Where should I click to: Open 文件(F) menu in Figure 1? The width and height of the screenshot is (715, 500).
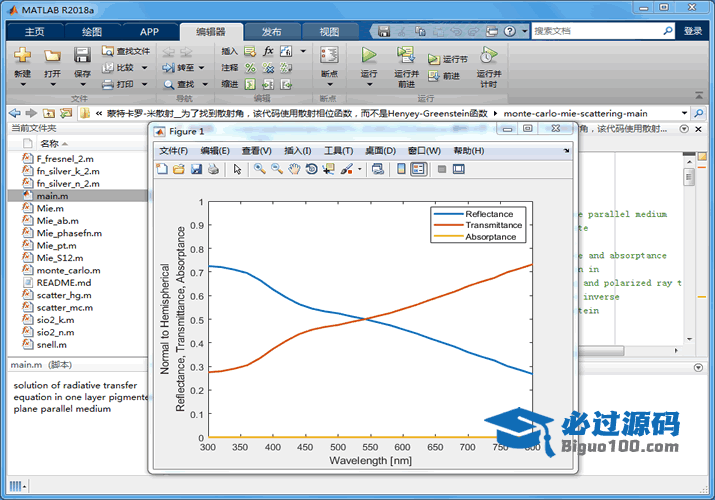coord(173,151)
